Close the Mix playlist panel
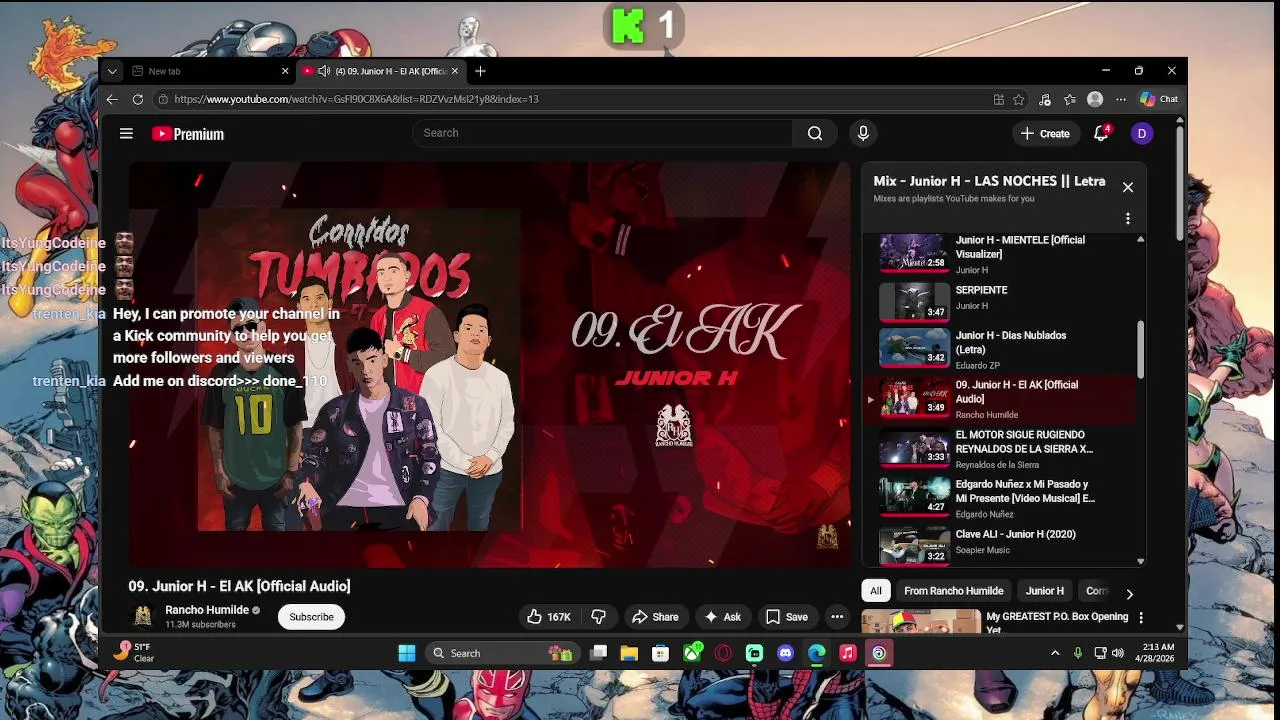 tap(1128, 187)
